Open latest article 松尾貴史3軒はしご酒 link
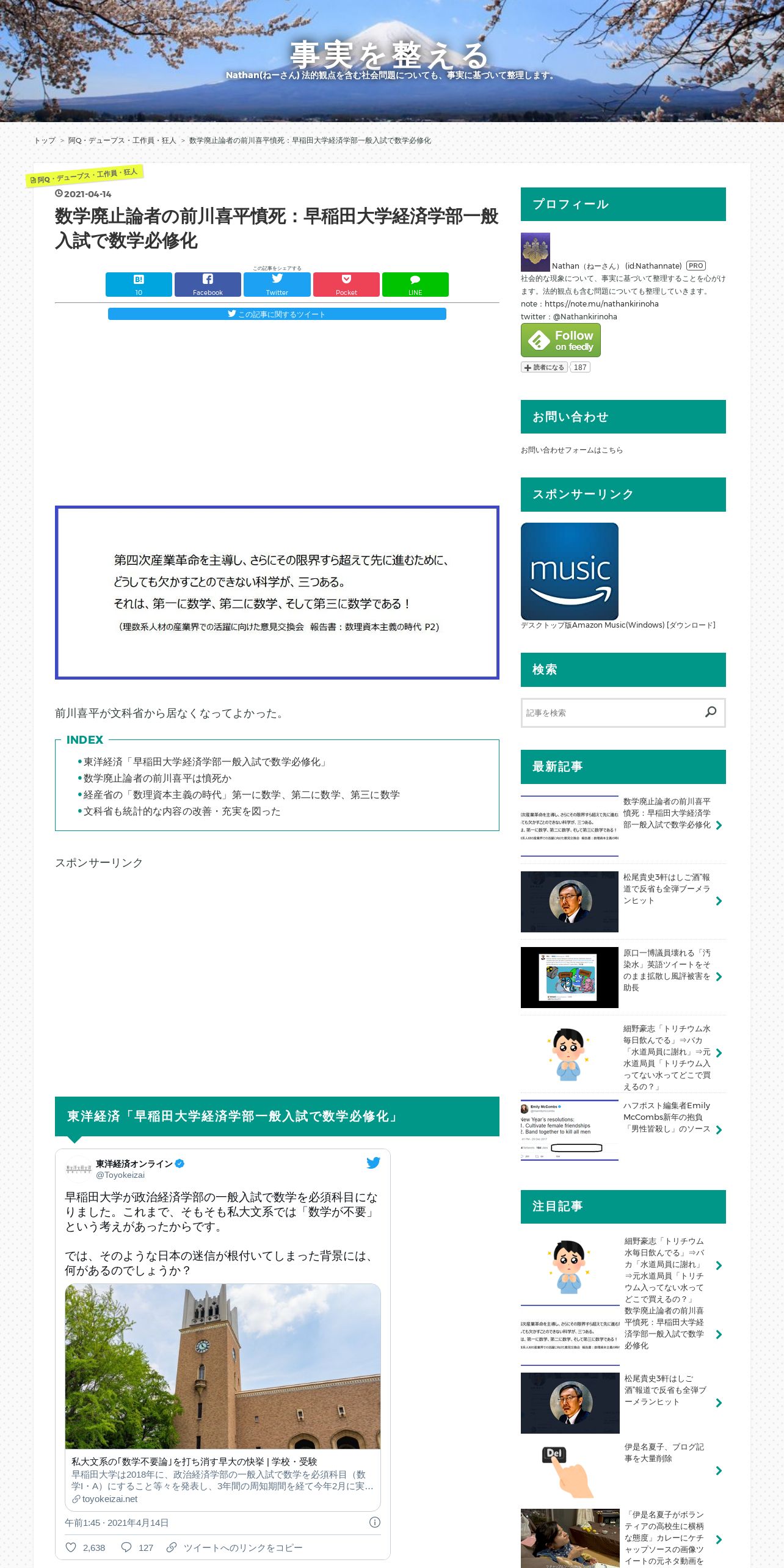The width and height of the screenshot is (784, 1568). point(667,888)
